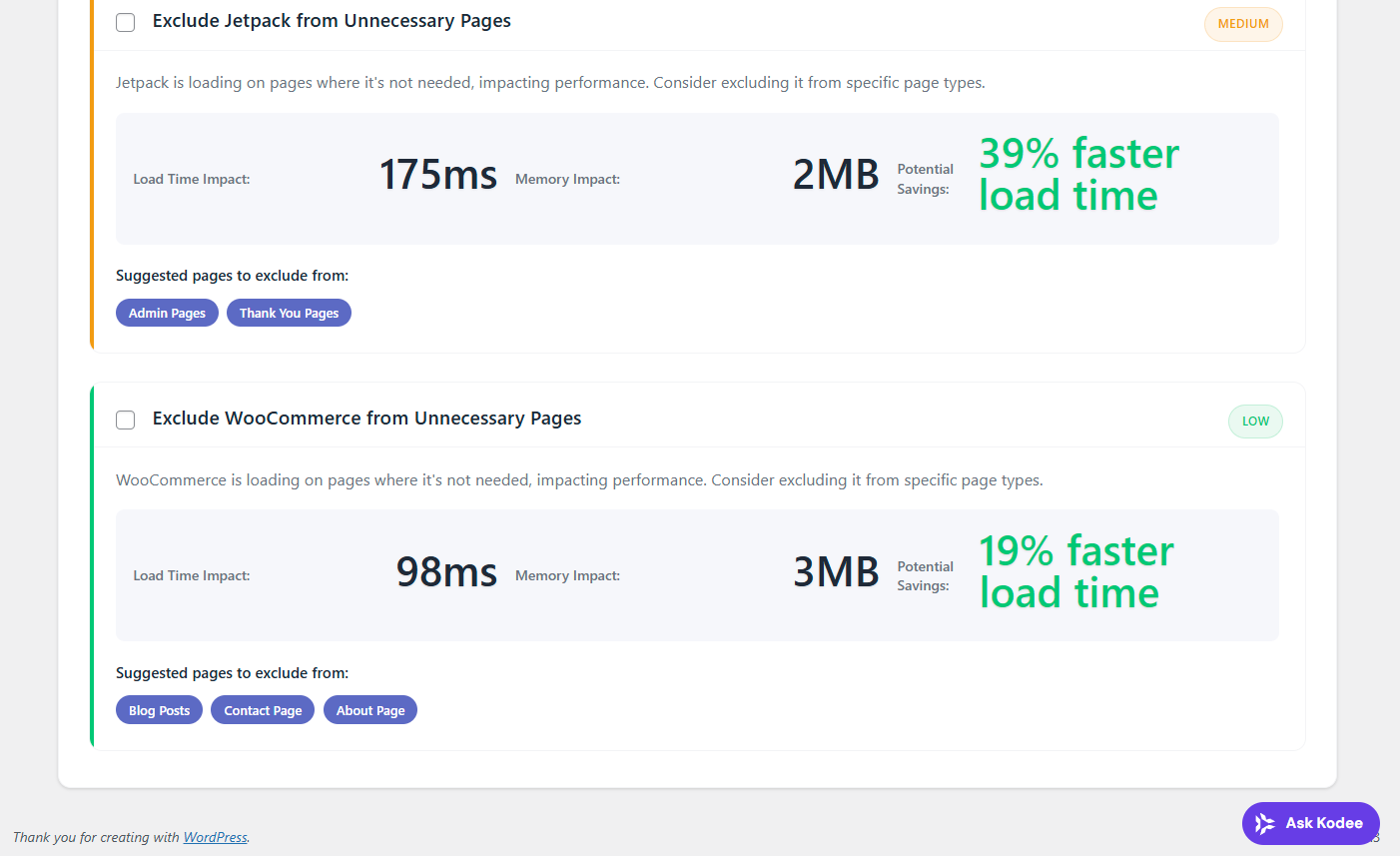Enable the Exclude WooCommerce checkbox
Image resolution: width=1400 pixels, height=856 pixels.
coord(126,420)
